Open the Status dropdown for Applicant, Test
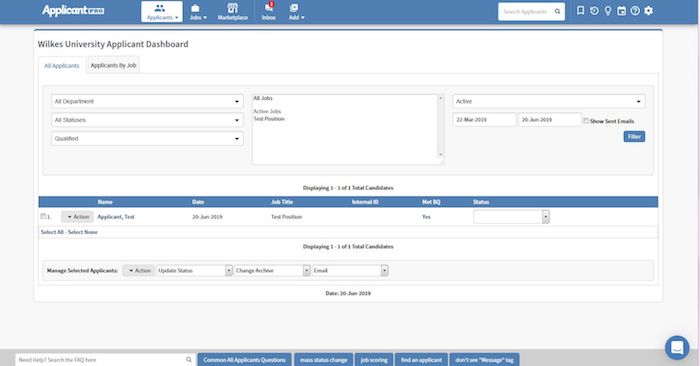Screen dimensions: 700x366 (511, 216)
